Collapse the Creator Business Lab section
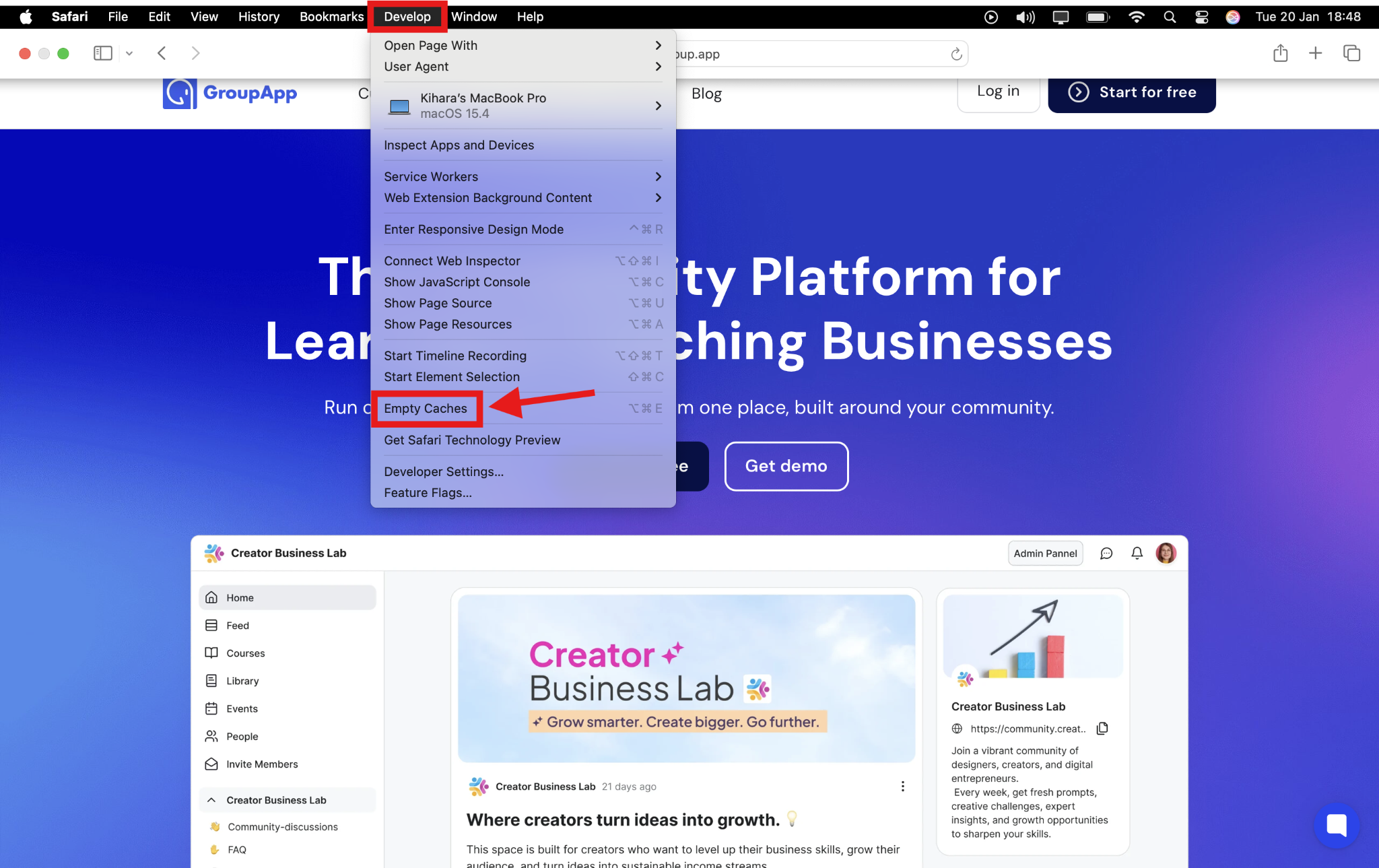This screenshot has width=1379, height=868. 211,800
